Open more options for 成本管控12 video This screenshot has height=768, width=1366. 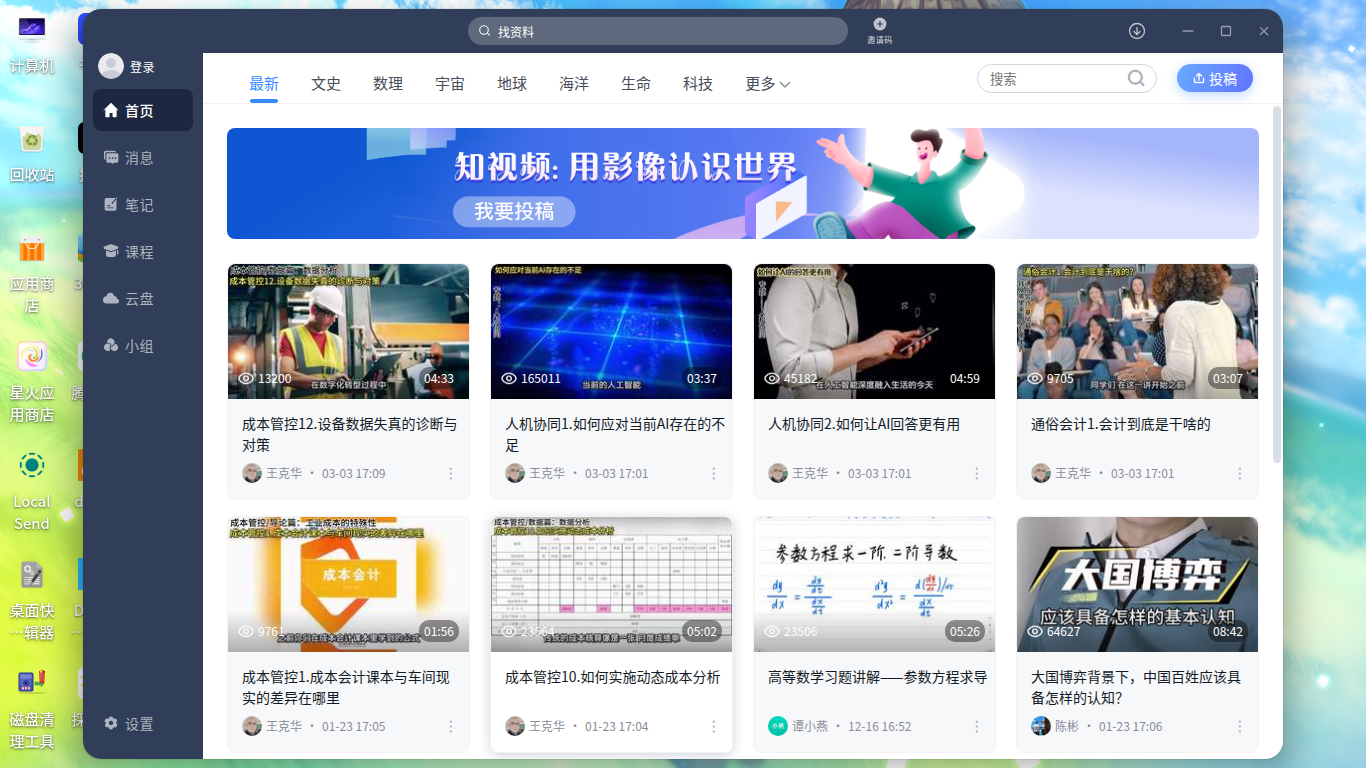click(451, 473)
